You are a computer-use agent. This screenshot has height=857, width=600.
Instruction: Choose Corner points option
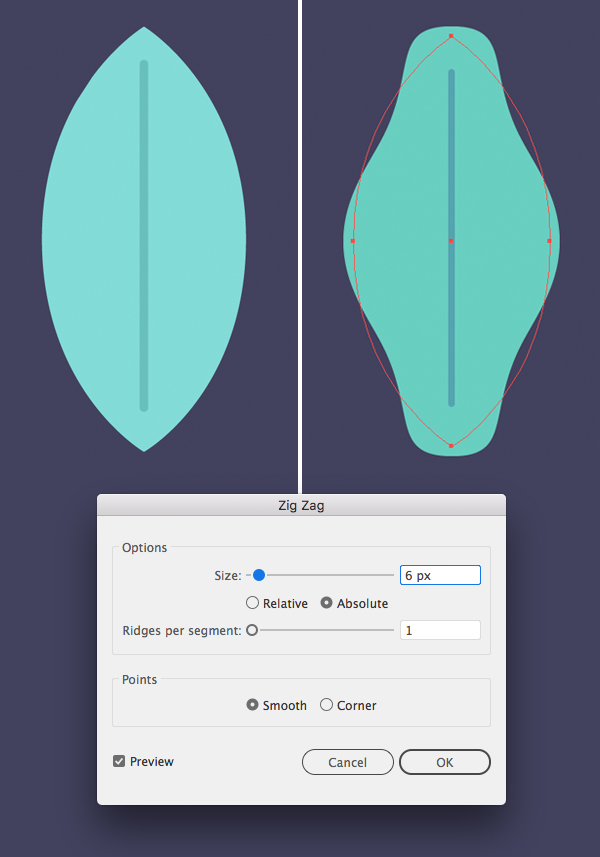[x=327, y=705]
